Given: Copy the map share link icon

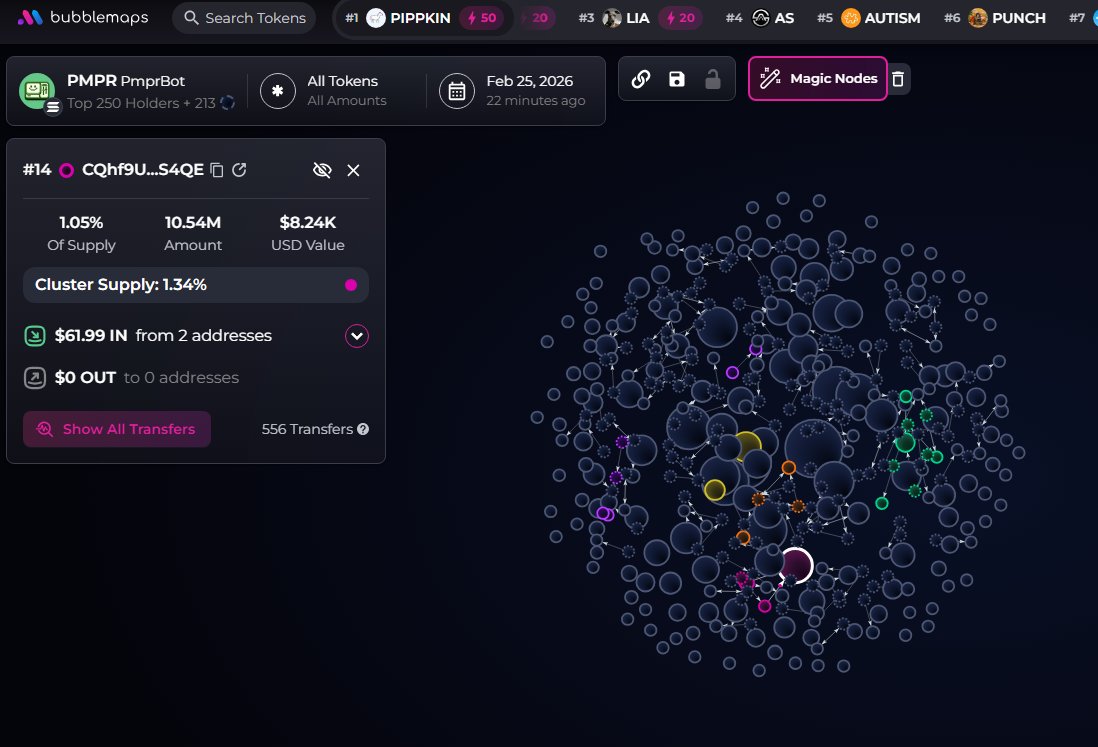Looking at the screenshot, I should [x=641, y=78].
